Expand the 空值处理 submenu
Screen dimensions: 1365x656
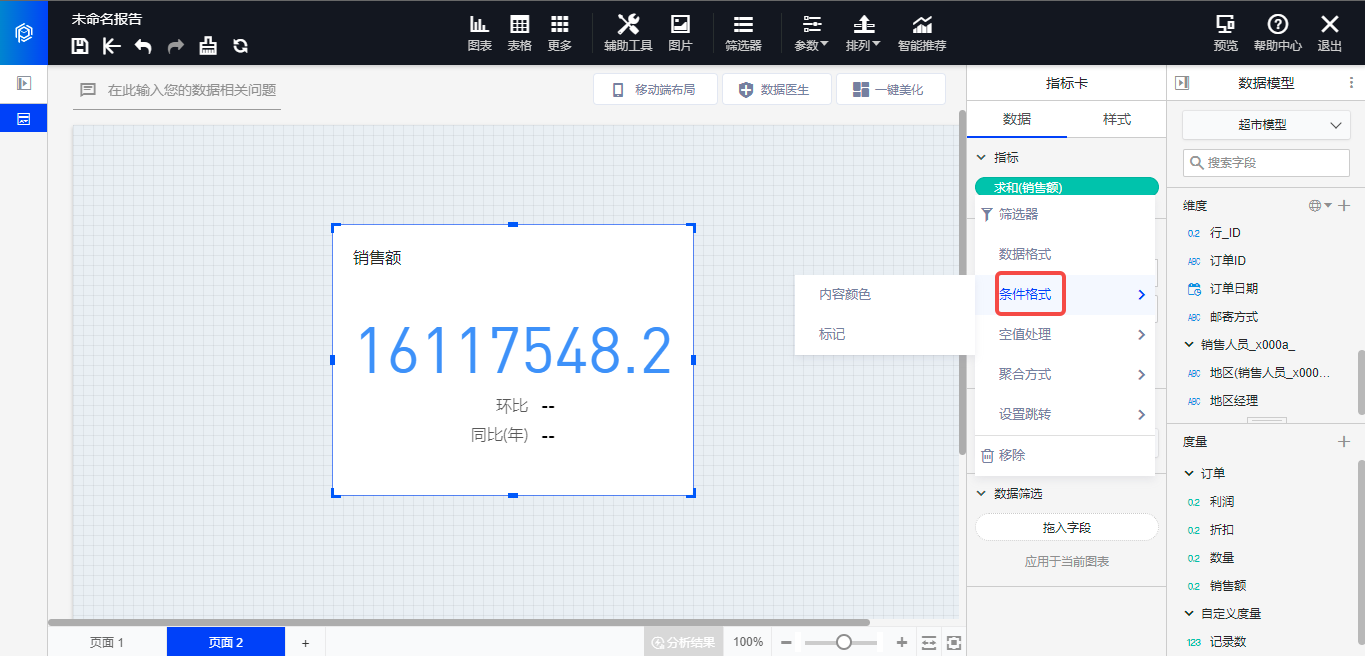coord(1065,334)
